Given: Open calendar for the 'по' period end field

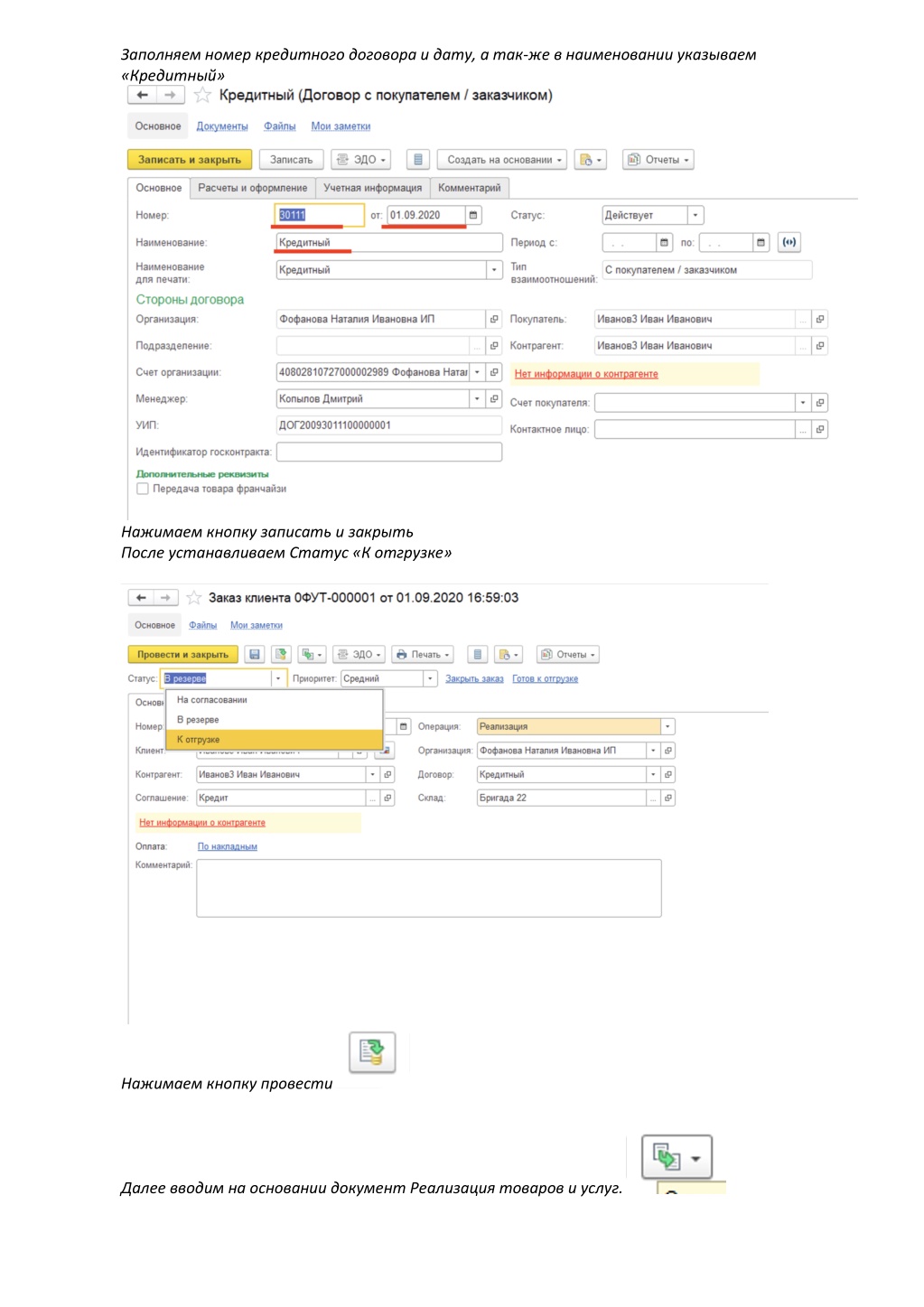Looking at the screenshot, I should pos(761,242).
